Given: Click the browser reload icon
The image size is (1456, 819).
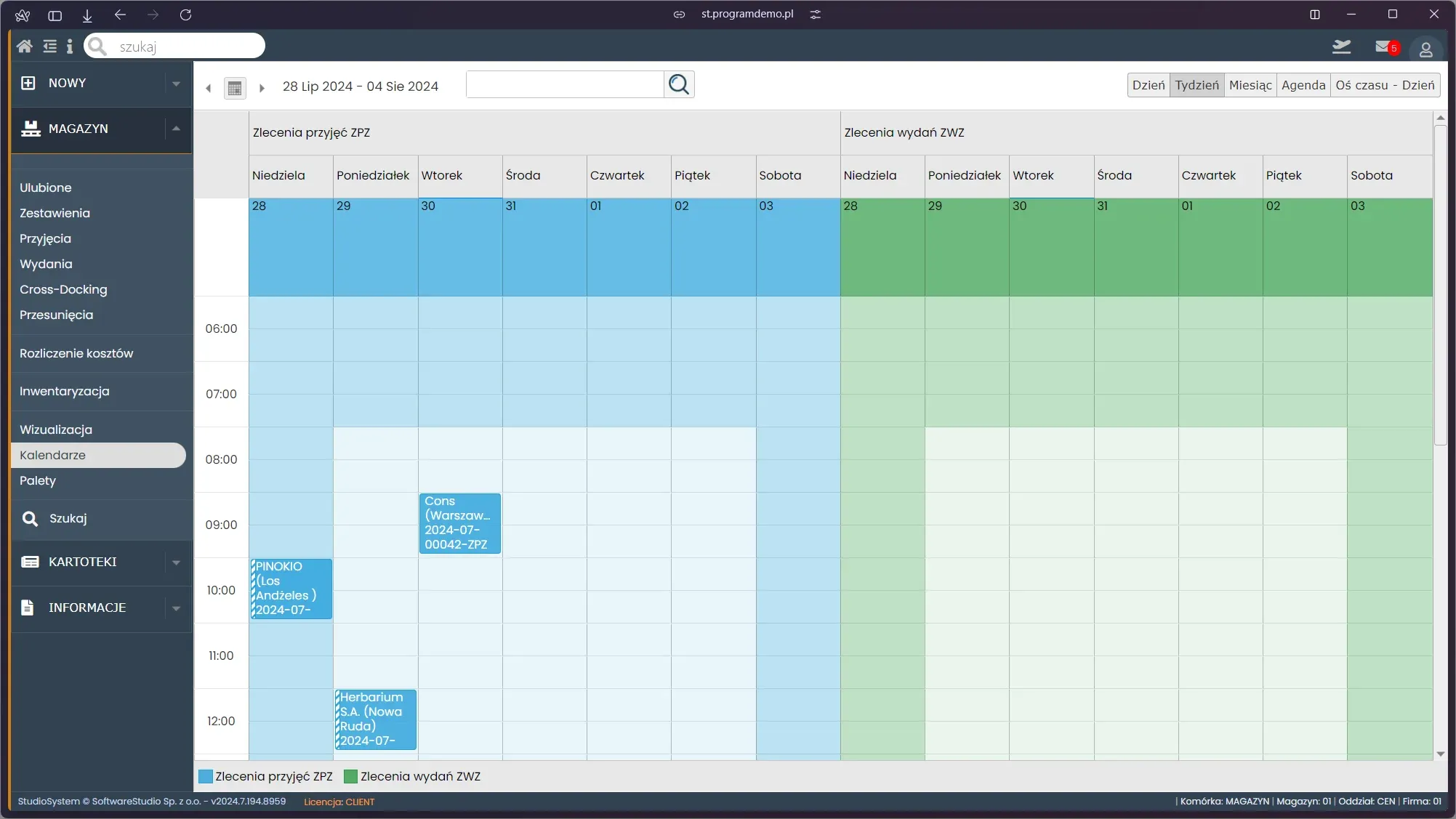Looking at the screenshot, I should coord(185,15).
